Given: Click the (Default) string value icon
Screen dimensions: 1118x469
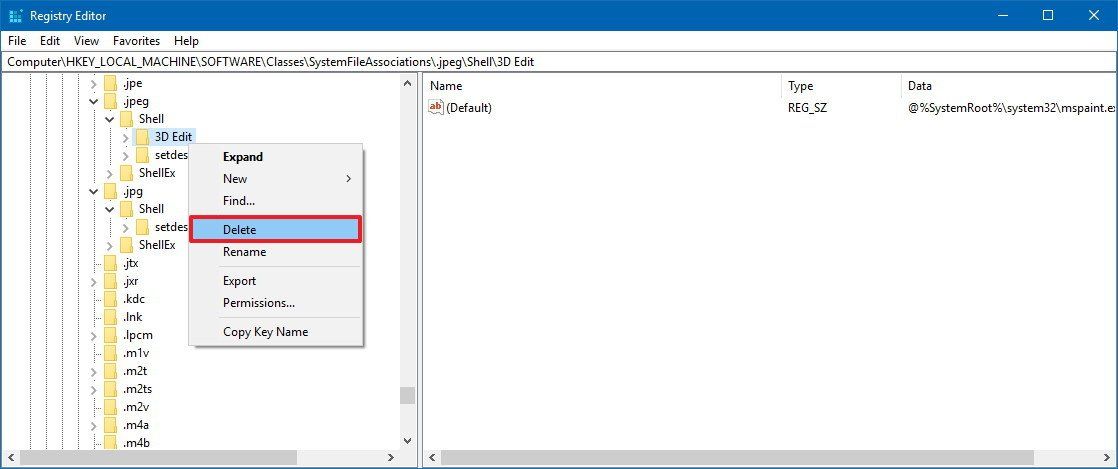Looking at the screenshot, I should coord(436,107).
